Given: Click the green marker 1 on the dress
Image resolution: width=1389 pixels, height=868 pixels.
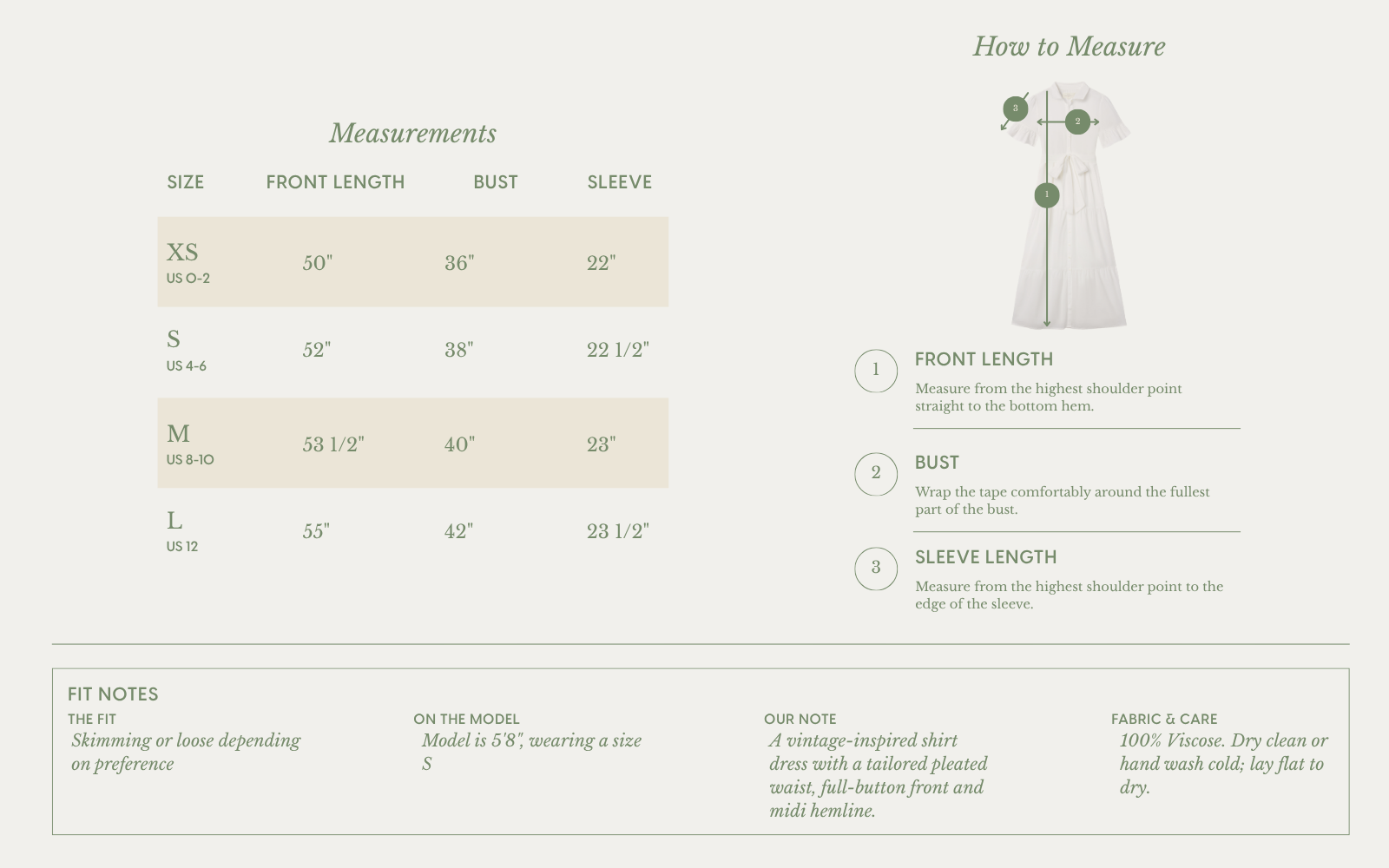Looking at the screenshot, I should 1047,195.
